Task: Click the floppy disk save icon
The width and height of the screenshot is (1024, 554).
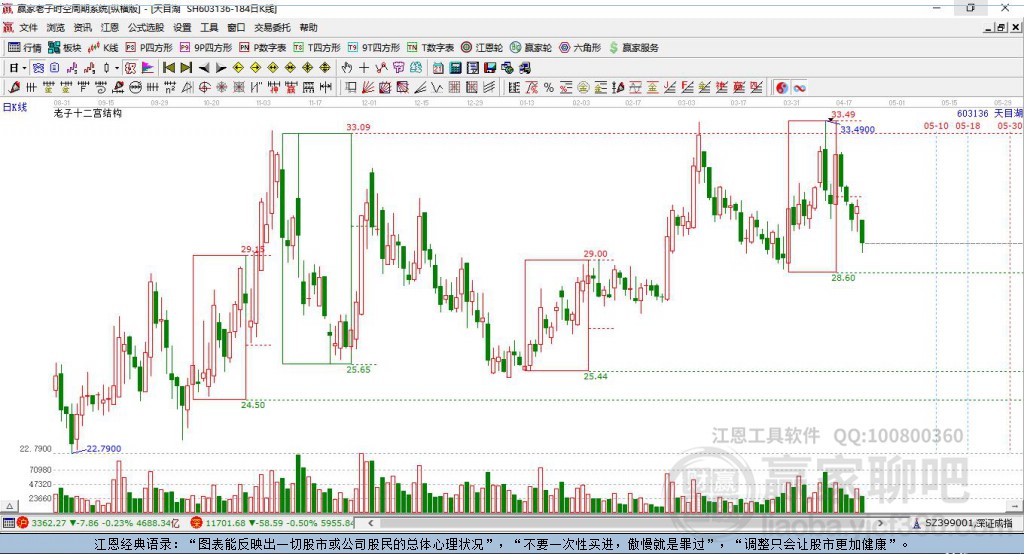Action: click(490, 68)
